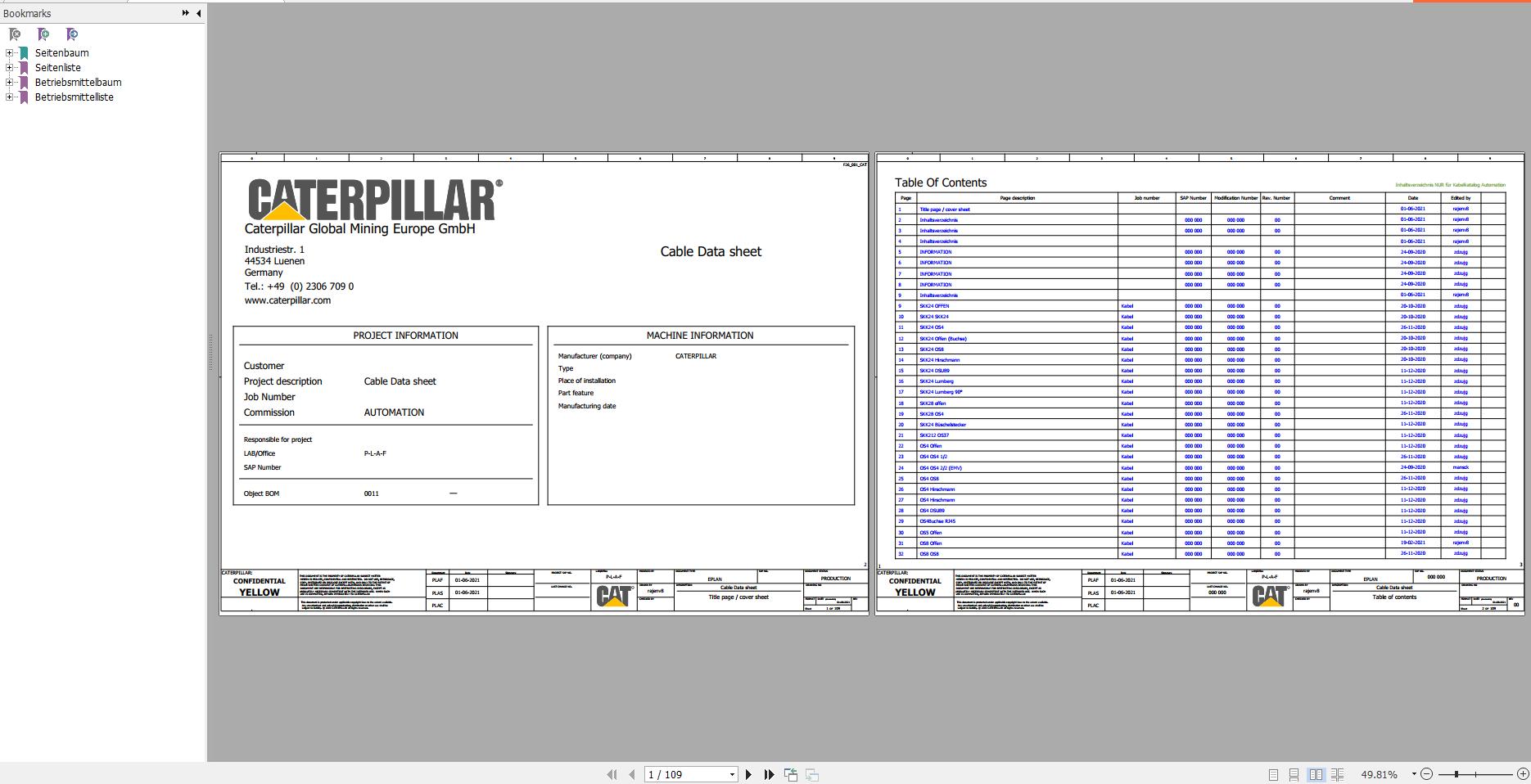Click 'CONFIDENTIAL YELLOW' on the cover page
1531x784 pixels.
point(260,587)
